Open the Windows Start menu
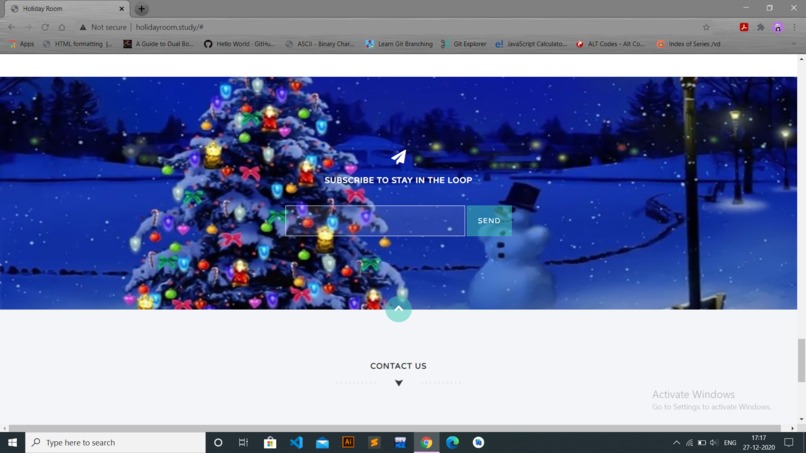The image size is (806, 453). [12, 442]
